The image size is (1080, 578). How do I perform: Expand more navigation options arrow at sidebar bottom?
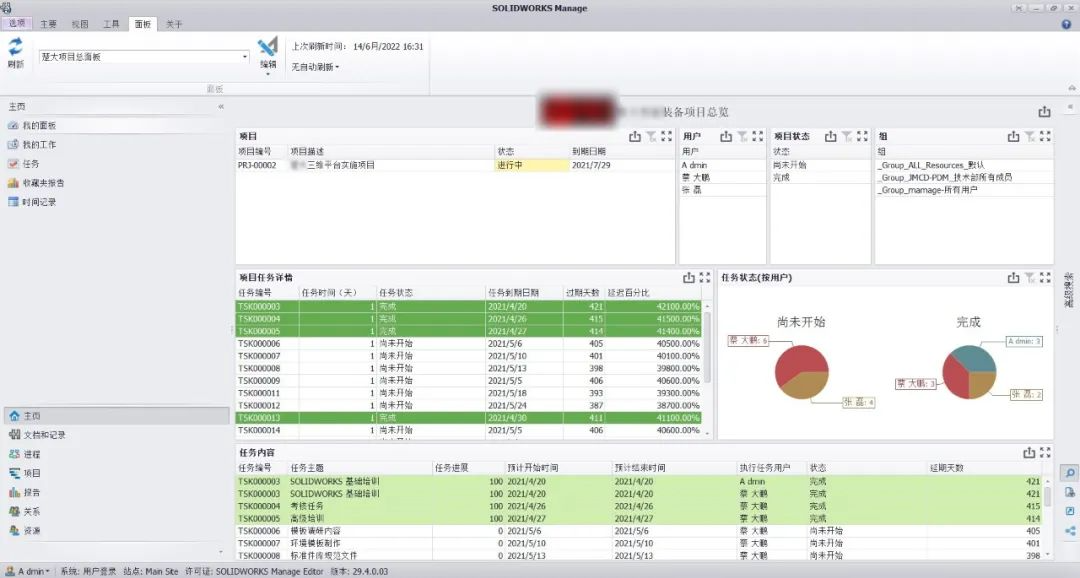221,552
